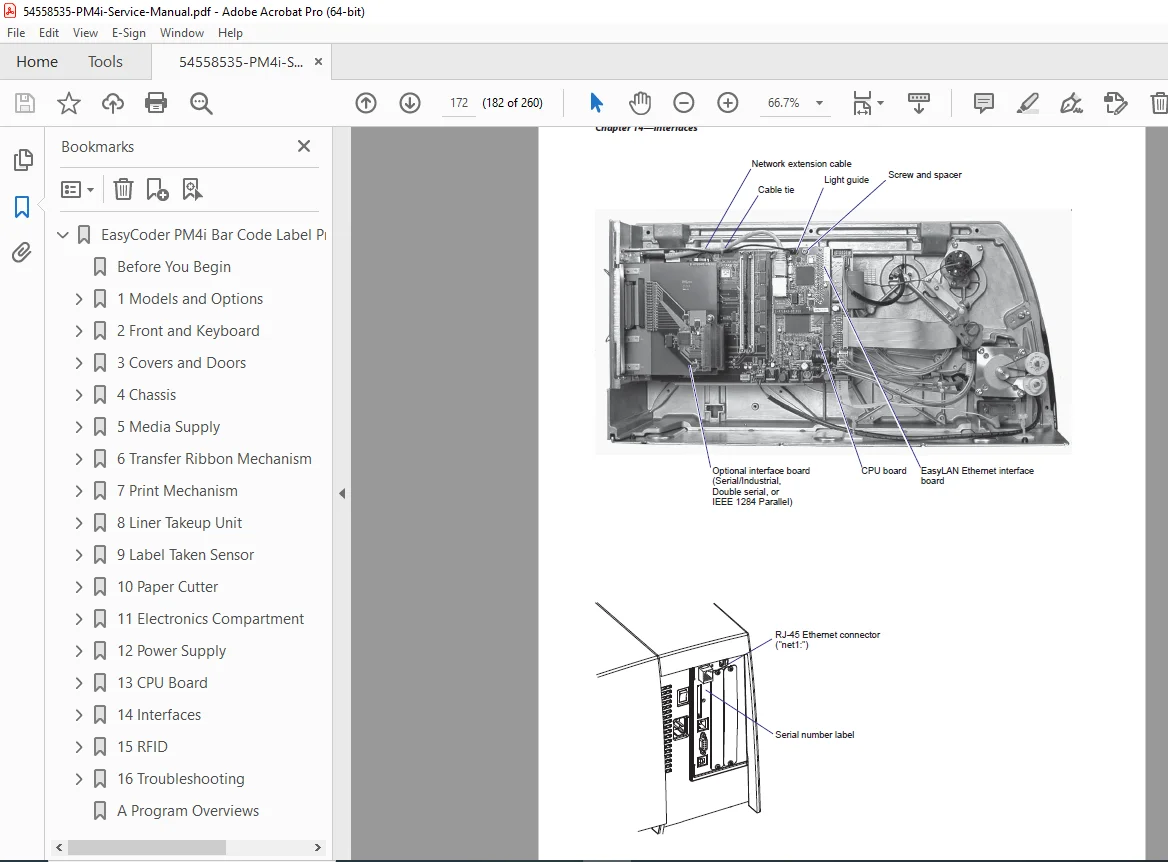Open the Help menu
The height and width of the screenshot is (862, 1168).
point(230,33)
